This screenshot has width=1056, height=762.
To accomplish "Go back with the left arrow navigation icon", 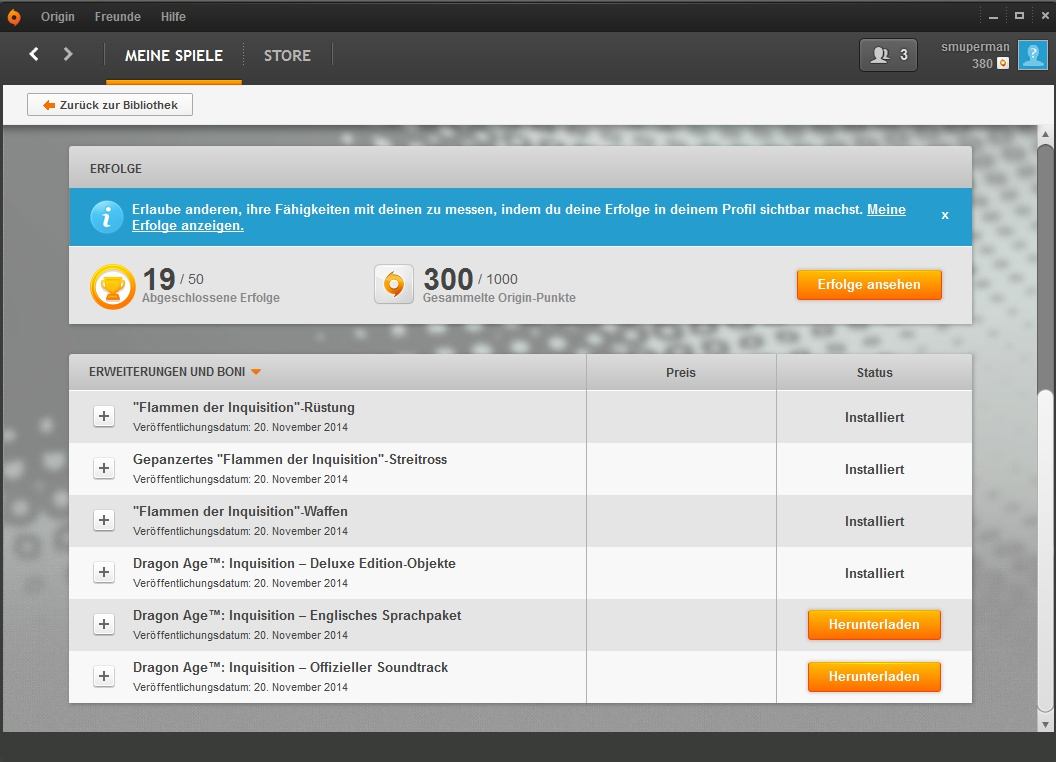I will click(x=34, y=54).
